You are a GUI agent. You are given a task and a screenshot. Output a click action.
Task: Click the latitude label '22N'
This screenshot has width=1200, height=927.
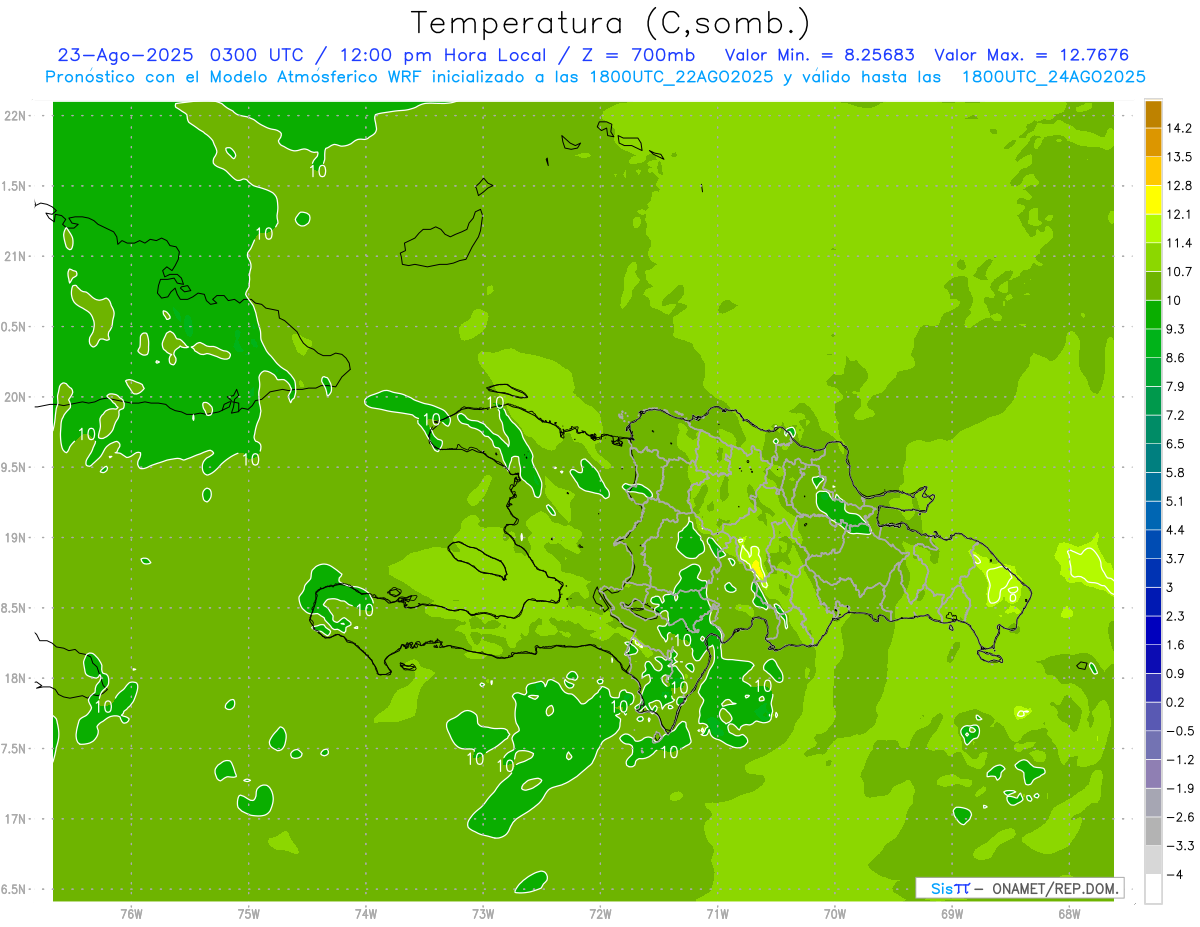14,116
